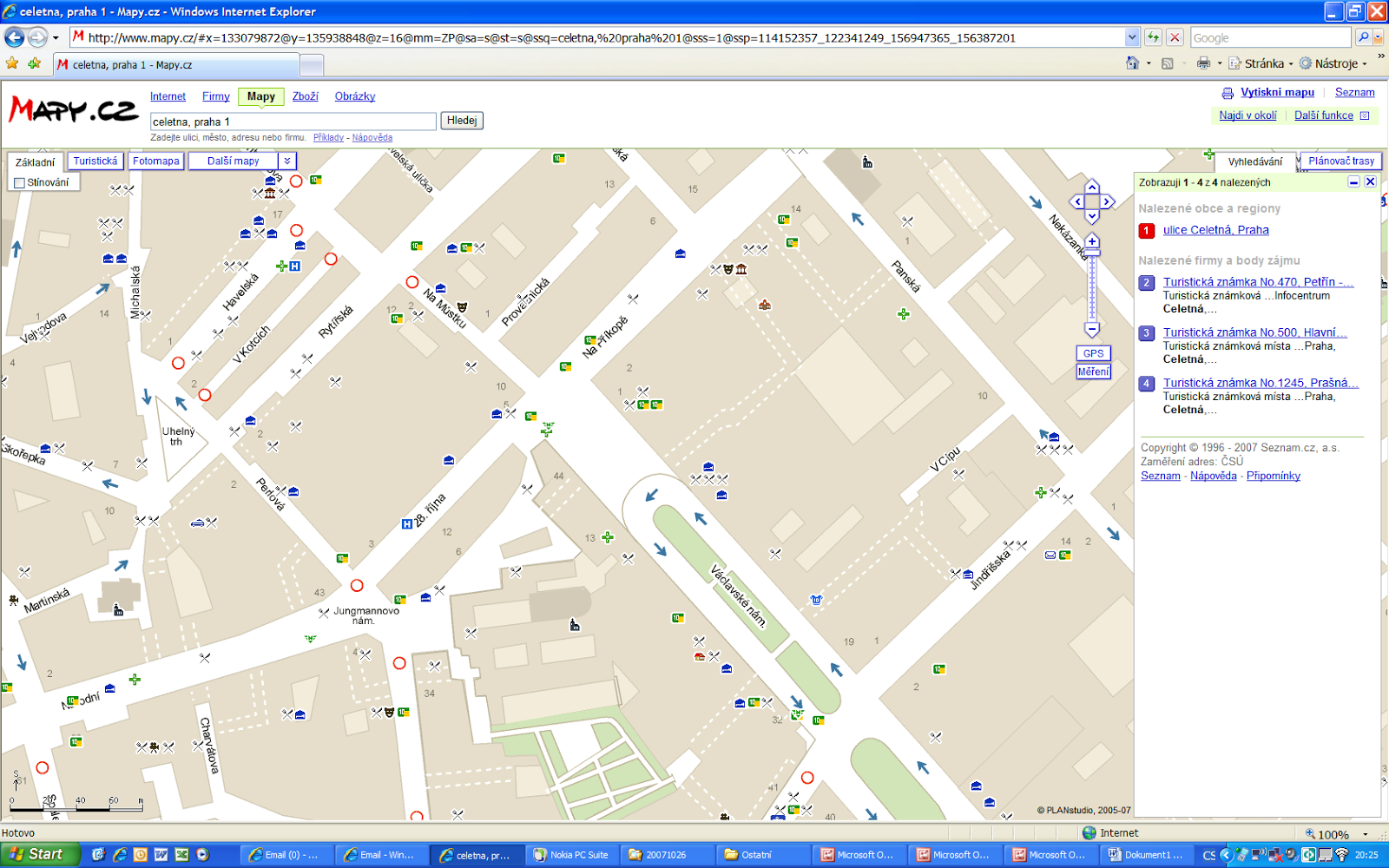Pan the map down with arrow
Screen dimensions: 1389x868
click(1092, 216)
